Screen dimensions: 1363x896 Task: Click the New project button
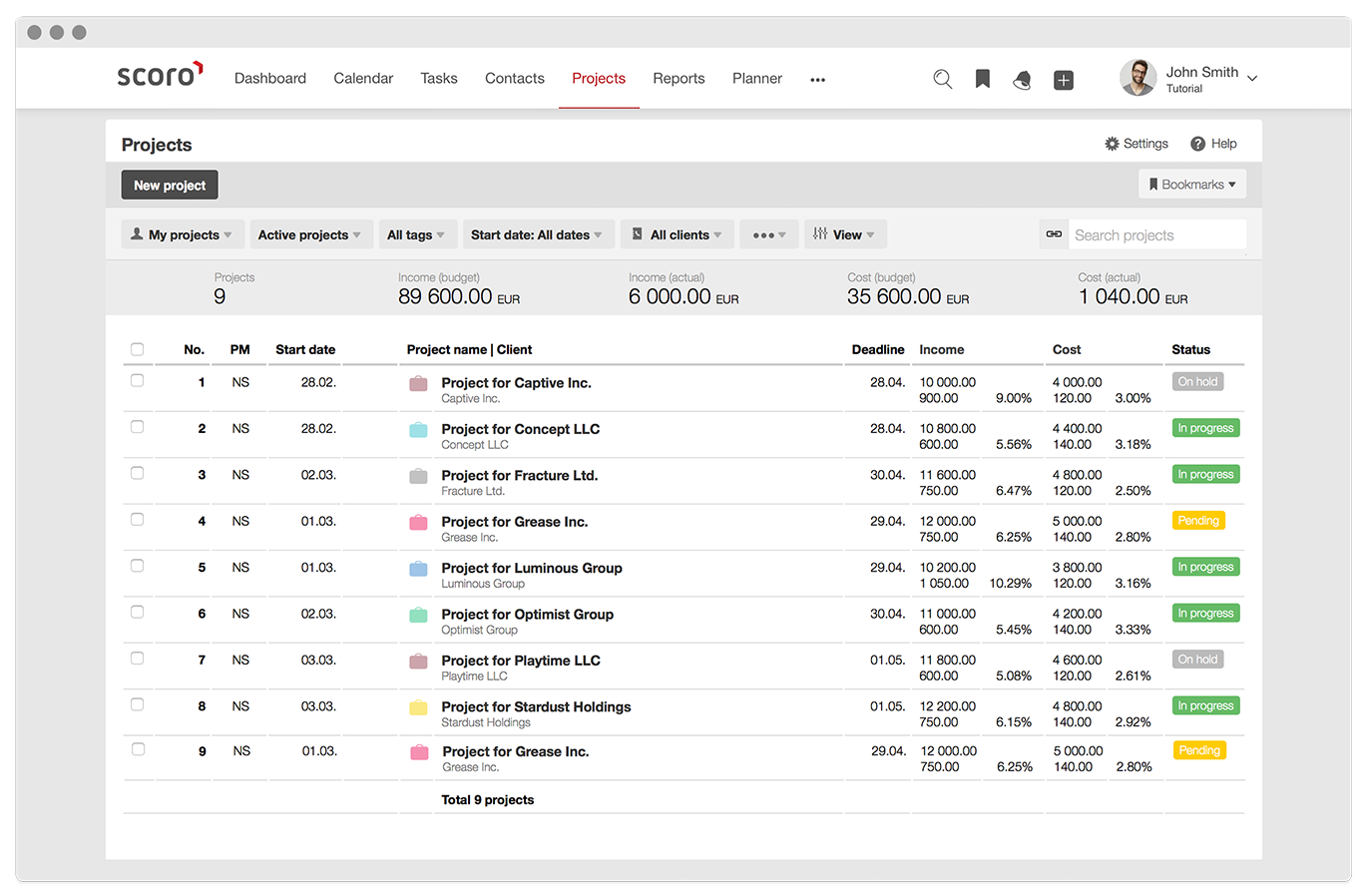(170, 186)
